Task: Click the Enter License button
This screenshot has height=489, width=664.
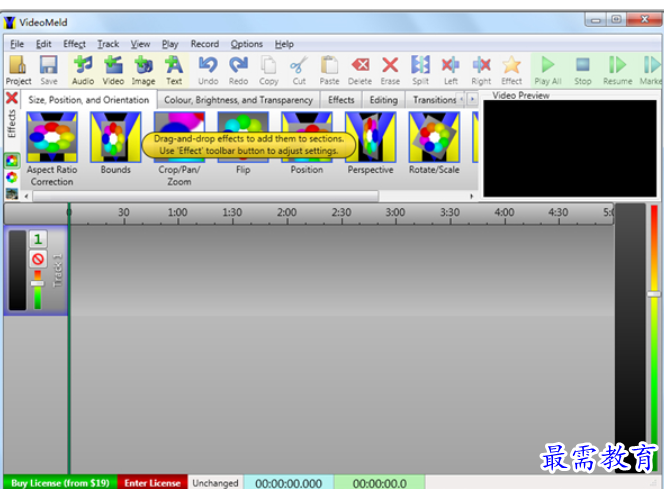Action: [x=152, y=483]
